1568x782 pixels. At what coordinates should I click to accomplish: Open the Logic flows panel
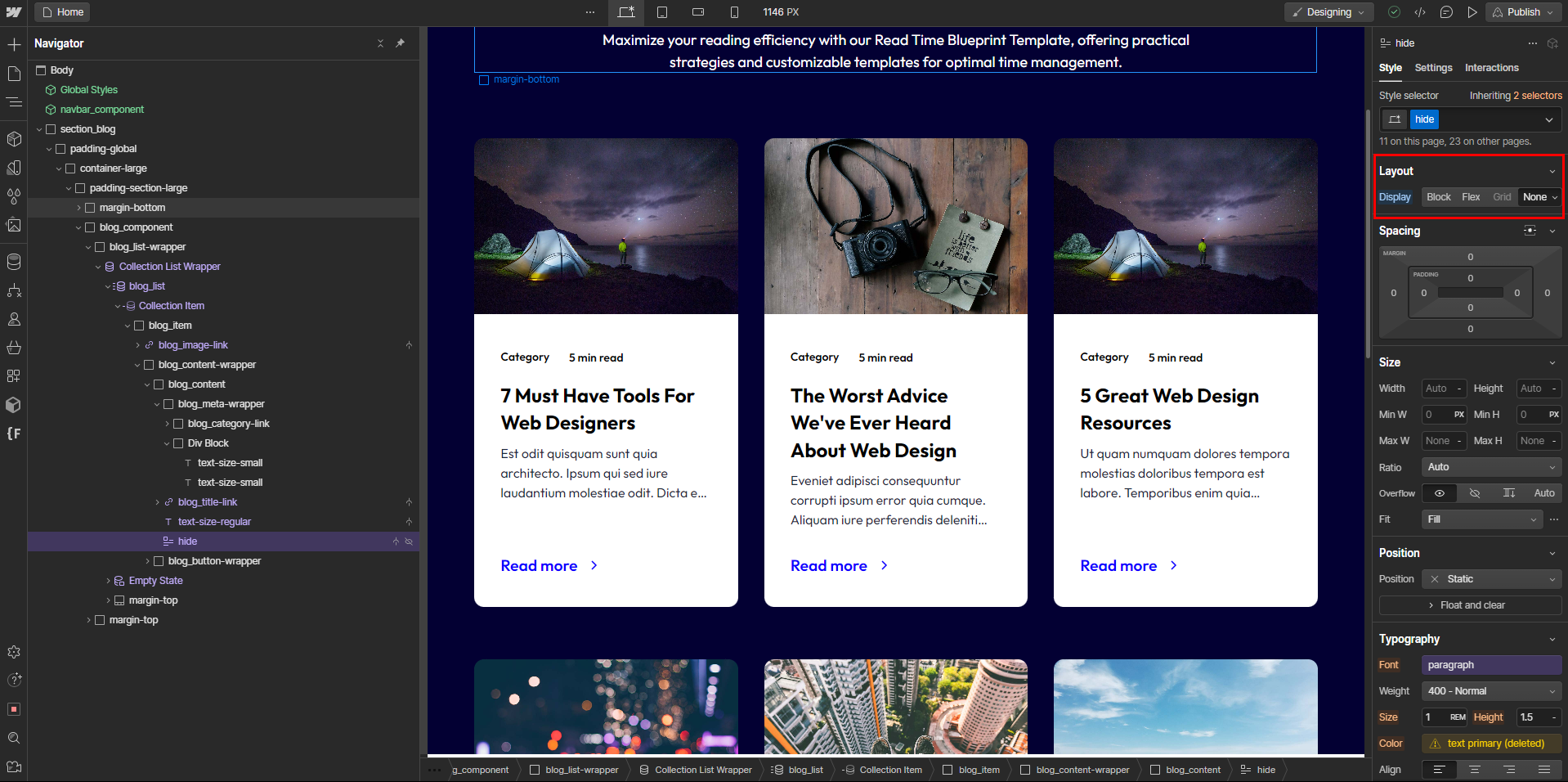(14, 290)
